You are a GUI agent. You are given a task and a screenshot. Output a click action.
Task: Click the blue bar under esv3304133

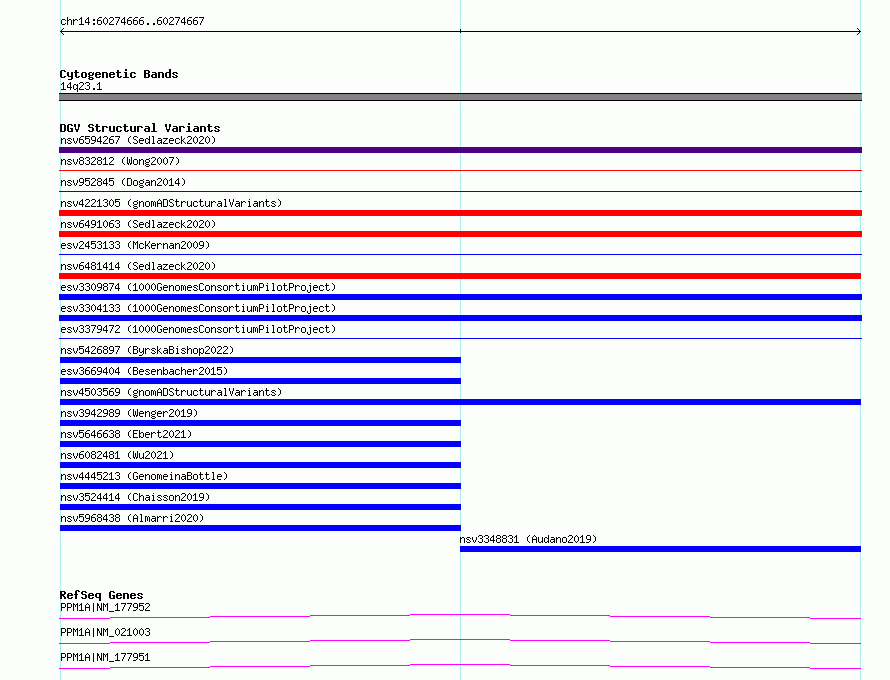460,318
